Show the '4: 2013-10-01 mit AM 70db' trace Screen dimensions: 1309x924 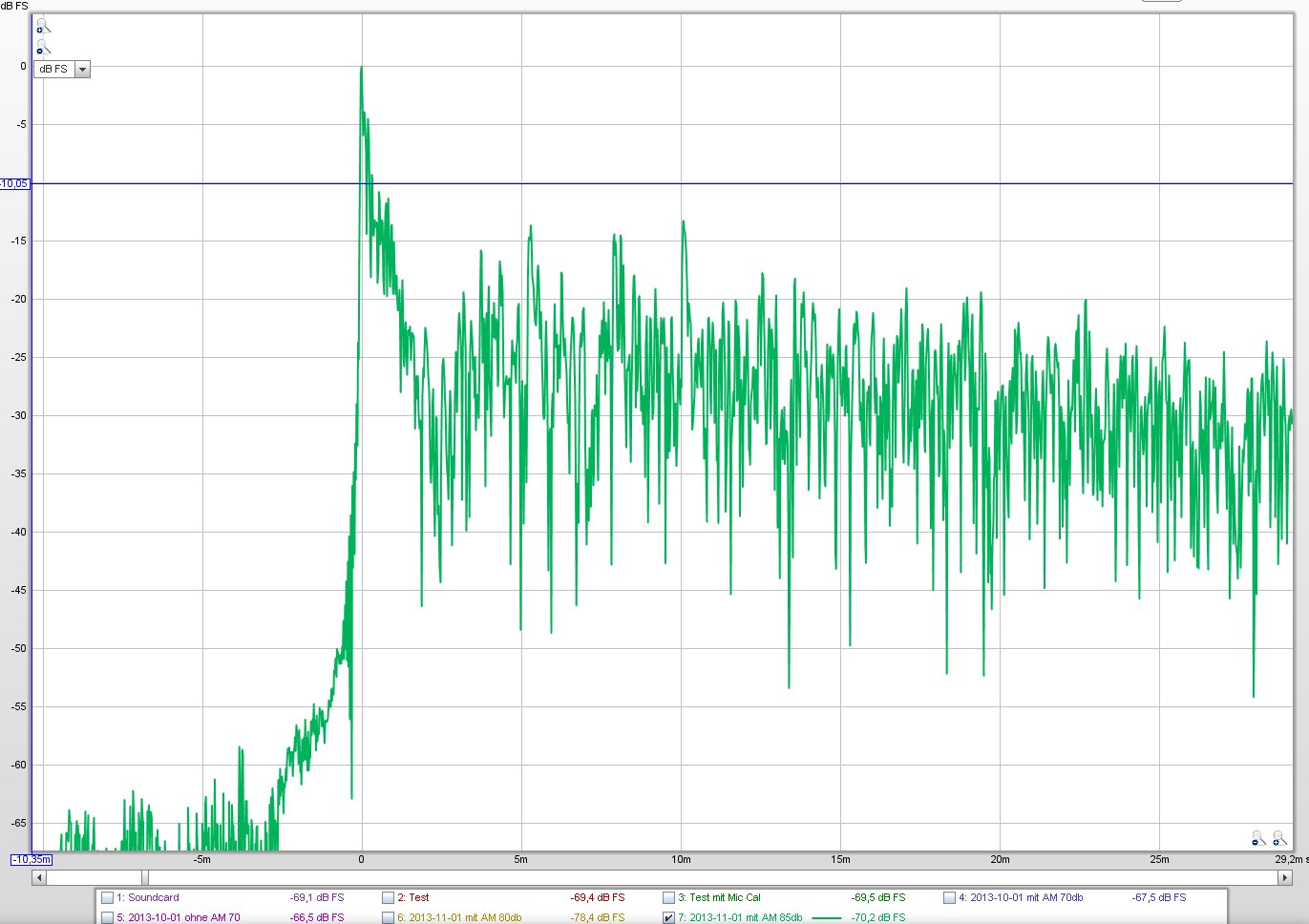[949, 898]
